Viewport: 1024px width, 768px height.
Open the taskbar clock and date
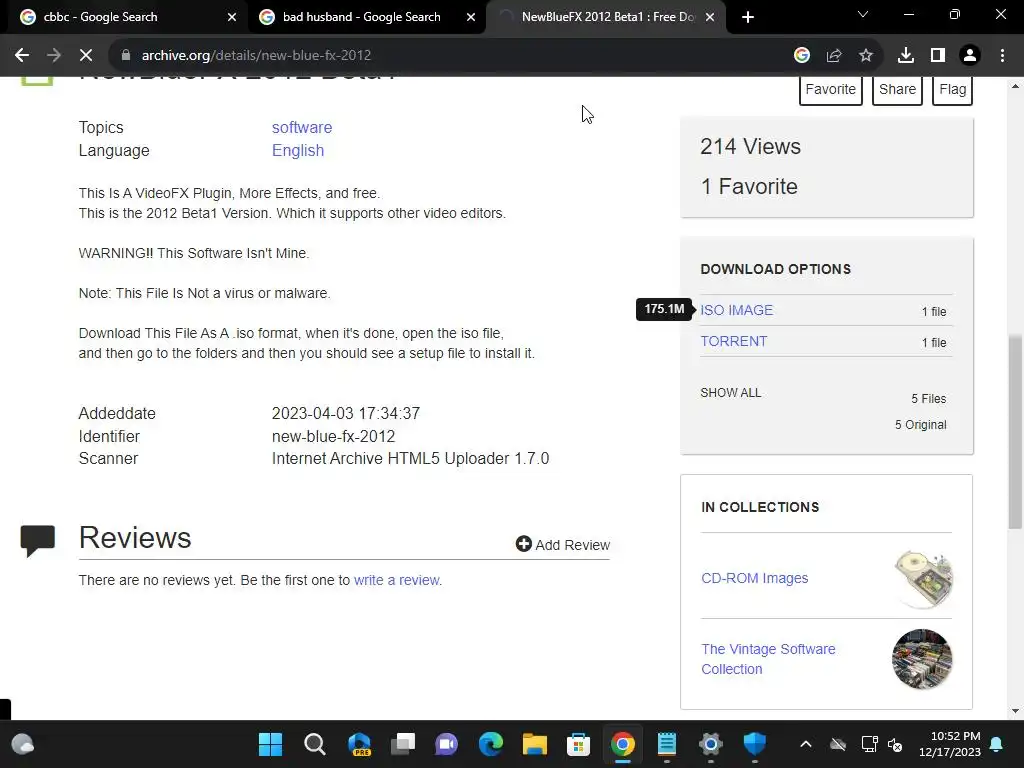coord(950,744)
